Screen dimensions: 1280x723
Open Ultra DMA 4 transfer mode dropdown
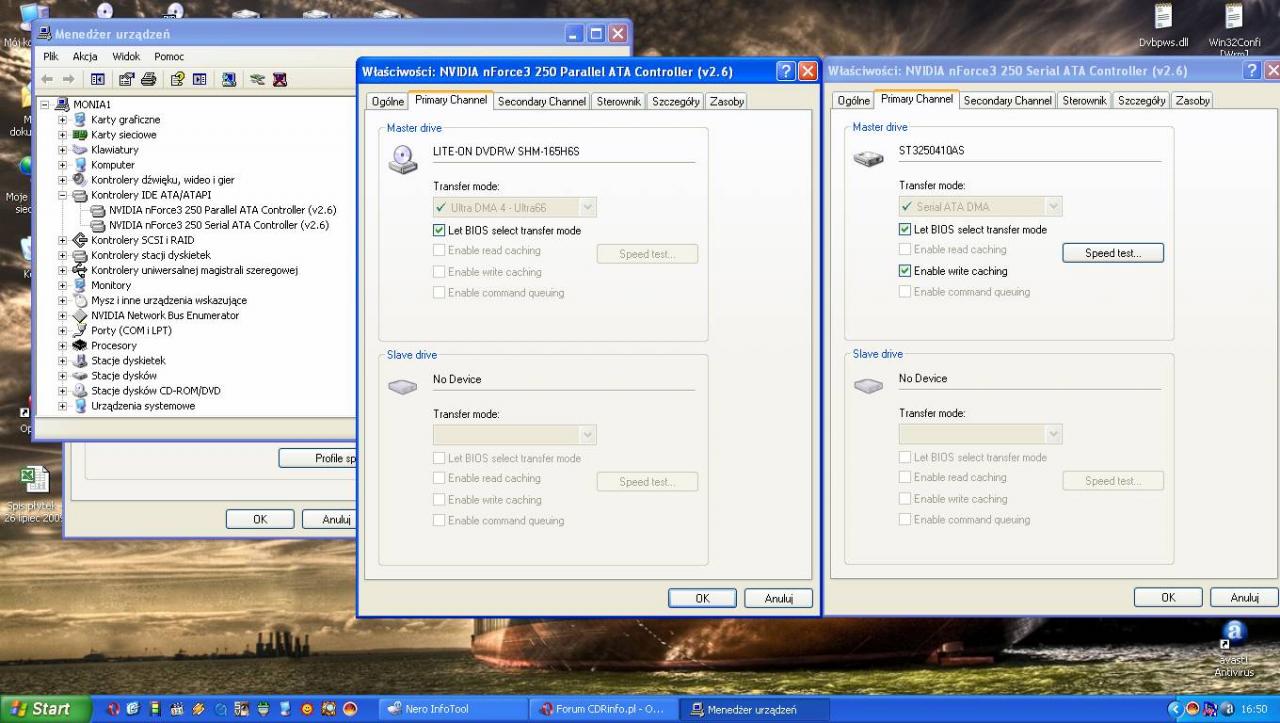click(x=588, y=208)
